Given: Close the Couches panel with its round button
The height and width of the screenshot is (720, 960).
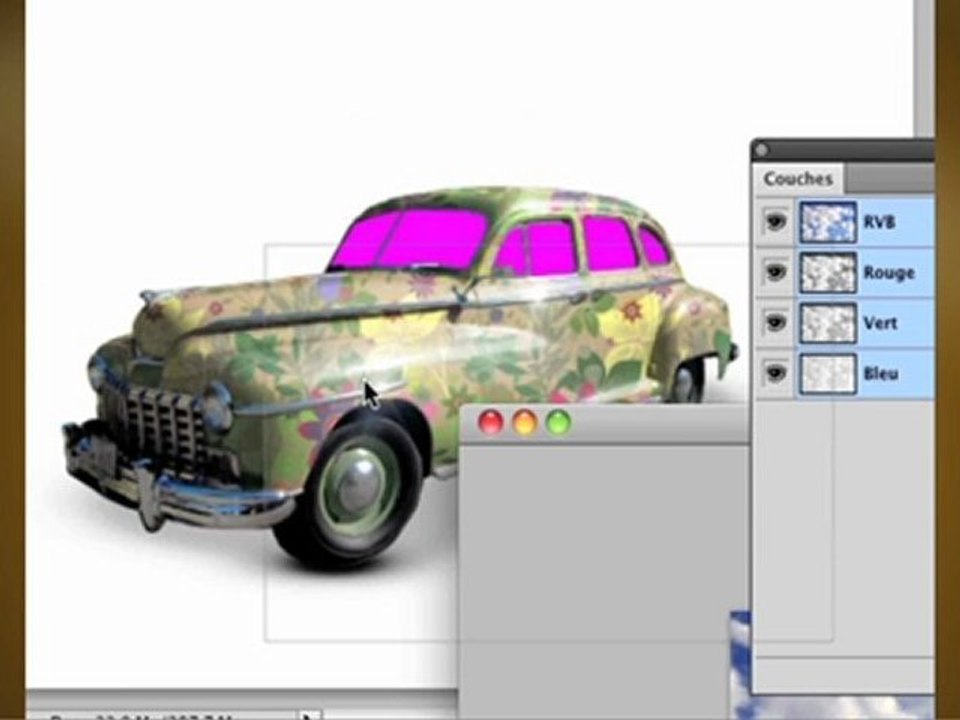Looking at the screenshot, I should (x=762, y=150).
